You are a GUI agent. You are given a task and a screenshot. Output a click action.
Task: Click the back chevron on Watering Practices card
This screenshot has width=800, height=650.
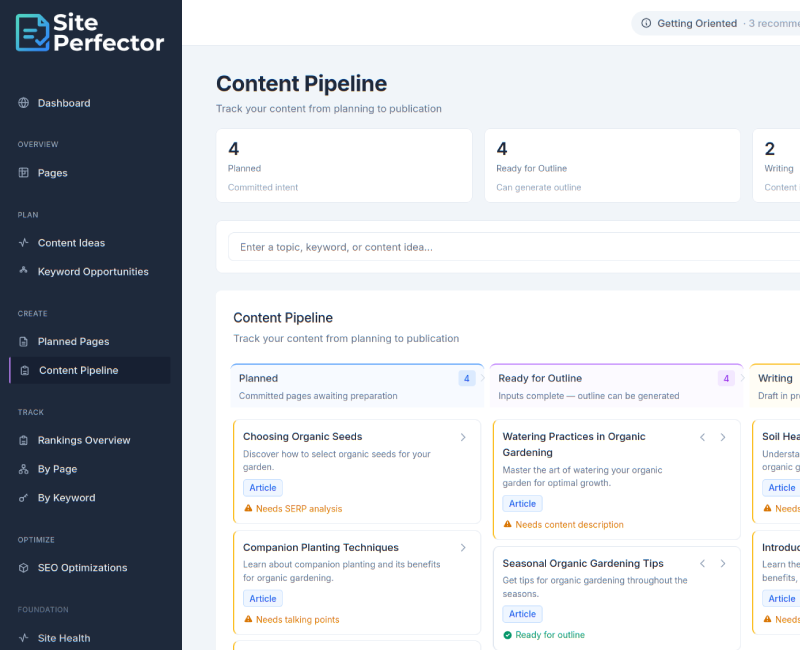tap(703, 437)
